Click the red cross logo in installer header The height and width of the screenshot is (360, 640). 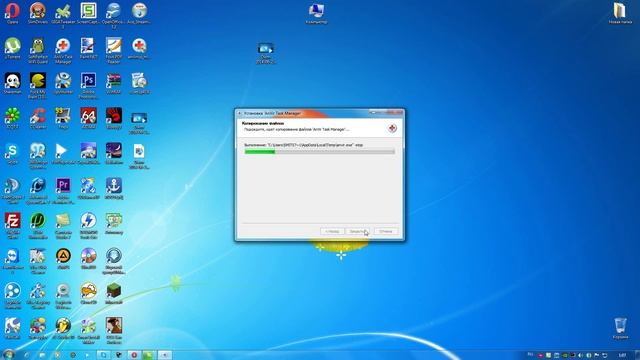click(x=392, y=128)
